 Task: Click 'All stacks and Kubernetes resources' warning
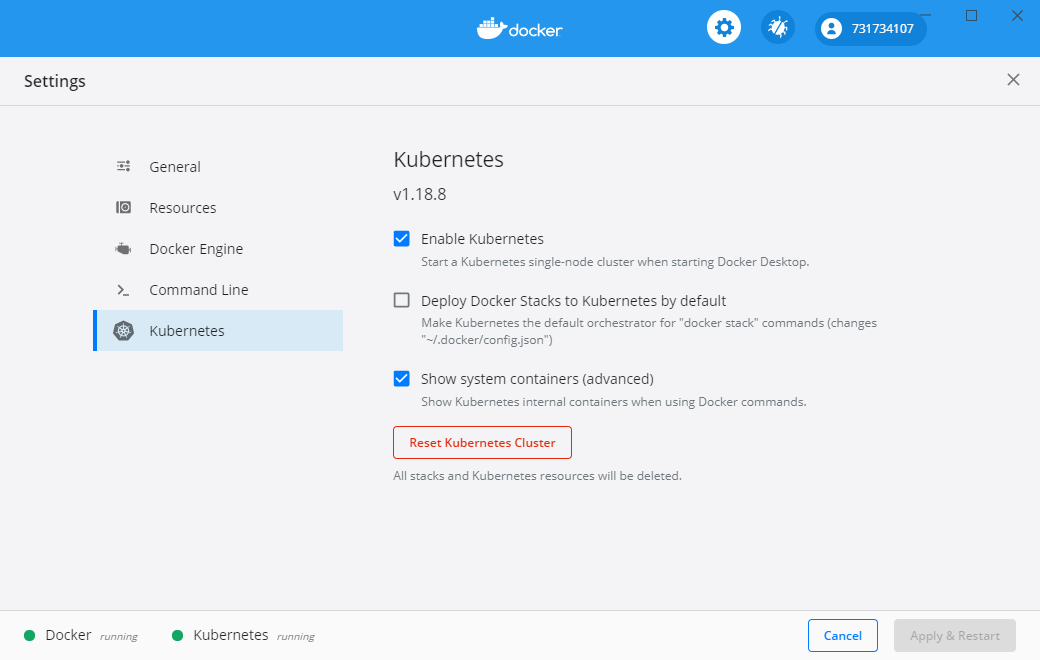[537, 476]
